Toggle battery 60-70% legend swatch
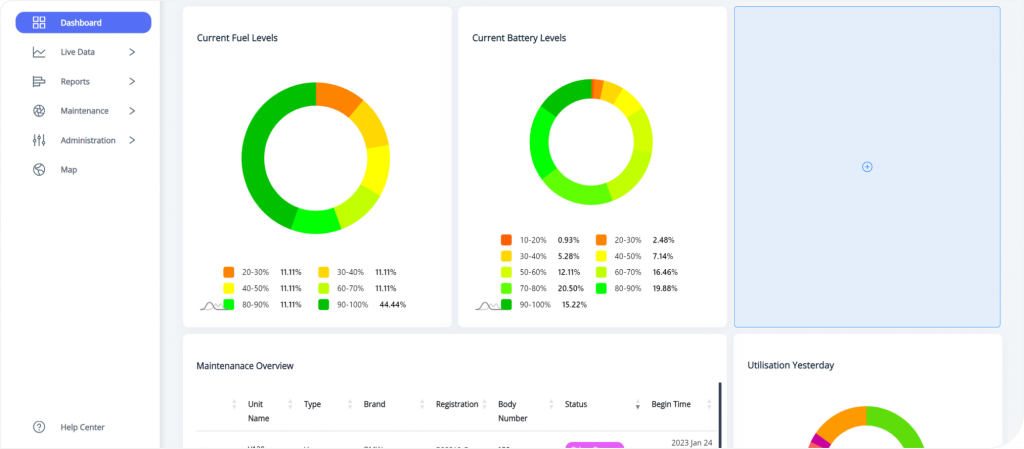This screenshot has height=449, width=1024. (x=601, y=272)
